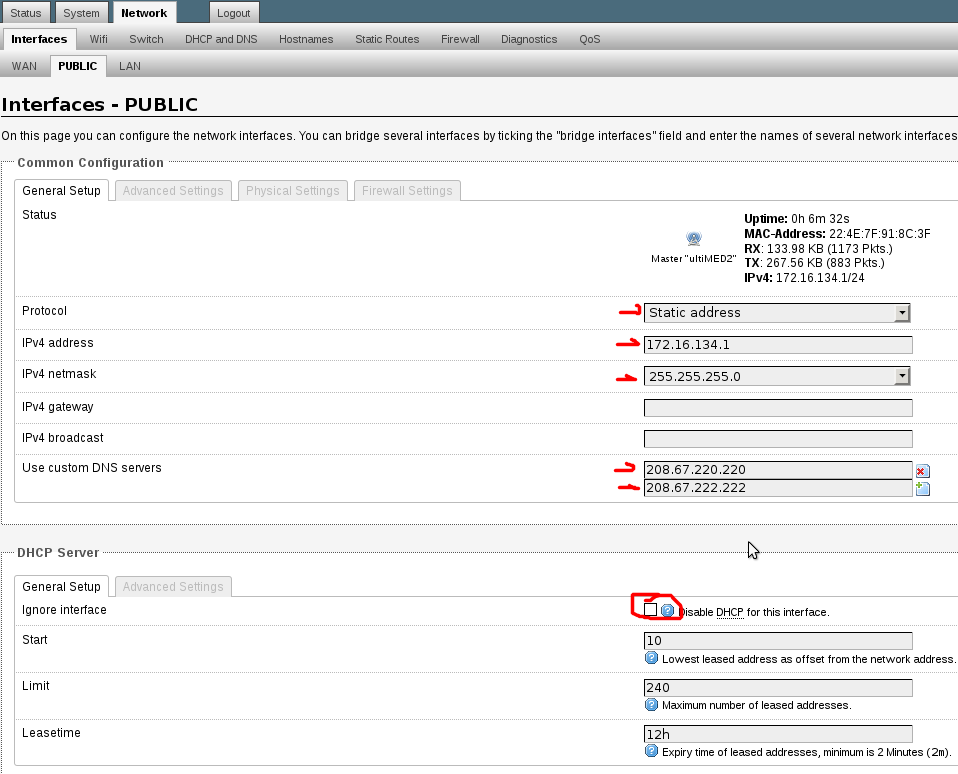
Task: Click the help icon for Lowest leased address
Action: click(x=651, y=658)
